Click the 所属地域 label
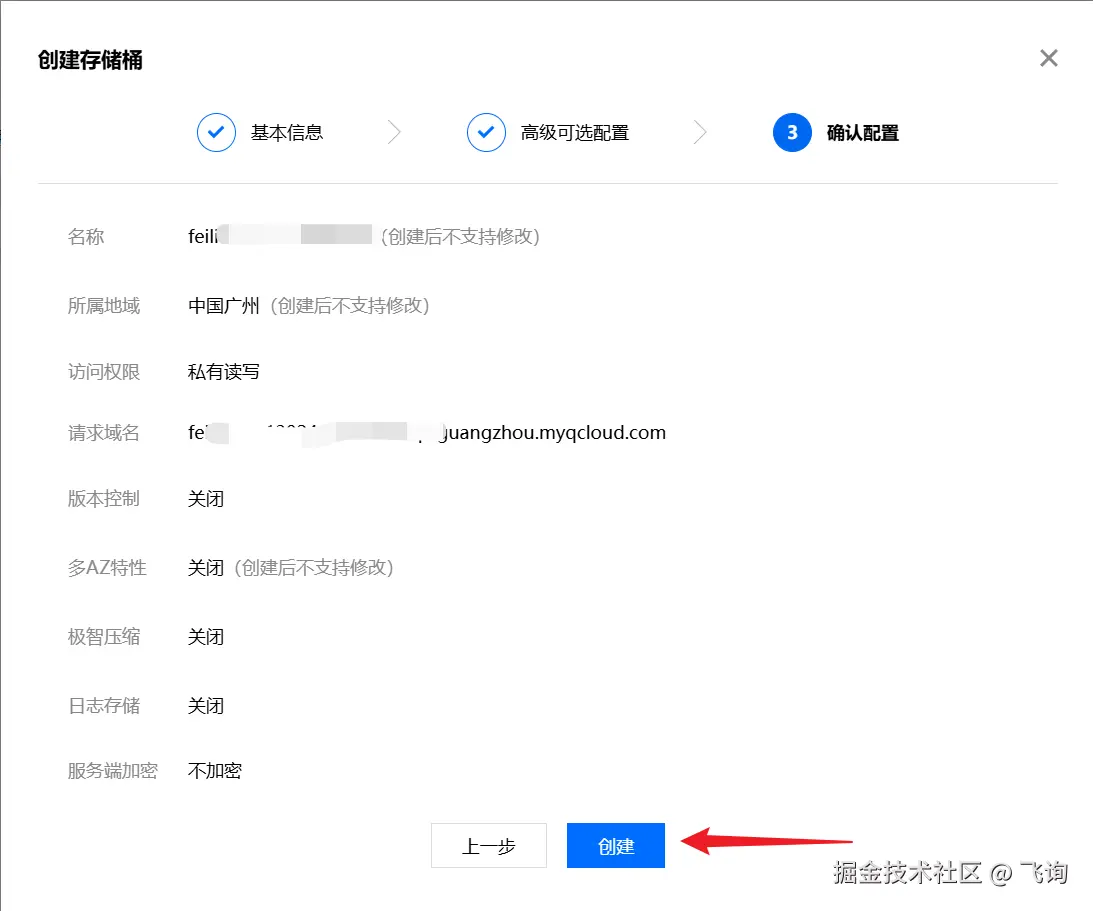This screenshot has width=1093, height=911. [103, 305]
